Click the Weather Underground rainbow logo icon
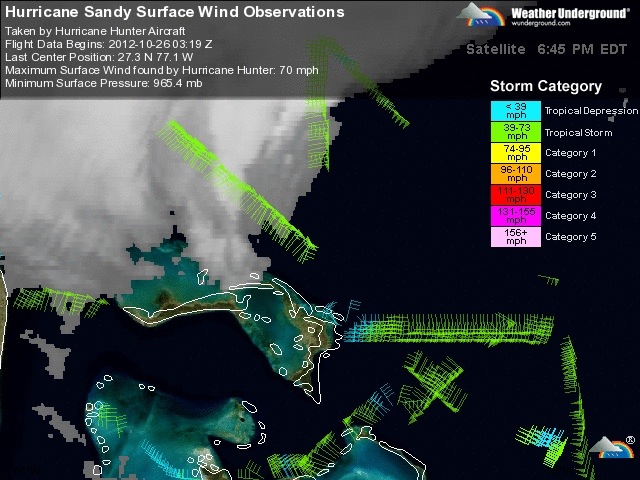Image resolution: width=640 pixels, height=480 pixels. pos(482,14)
